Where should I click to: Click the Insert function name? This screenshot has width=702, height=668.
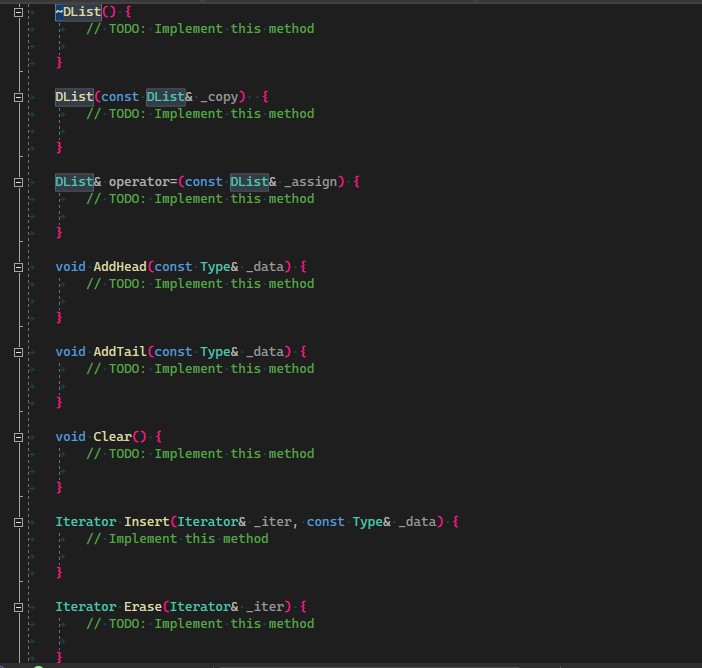point(147,522)
